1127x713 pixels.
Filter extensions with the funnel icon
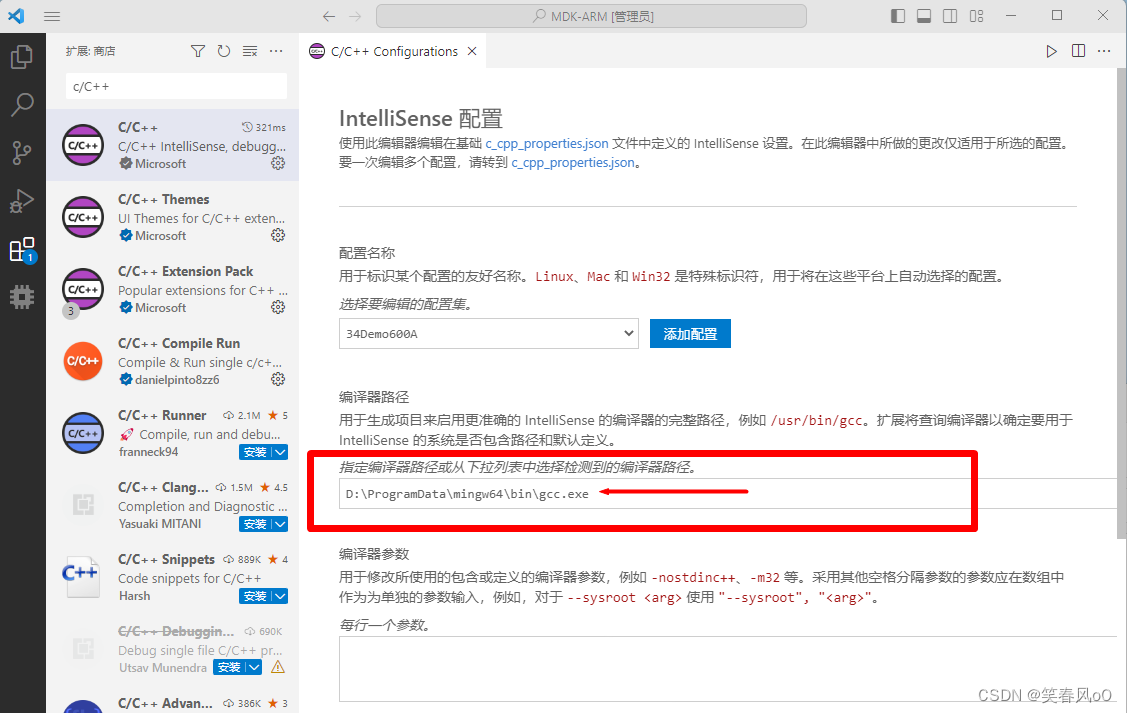coord(198,51)
